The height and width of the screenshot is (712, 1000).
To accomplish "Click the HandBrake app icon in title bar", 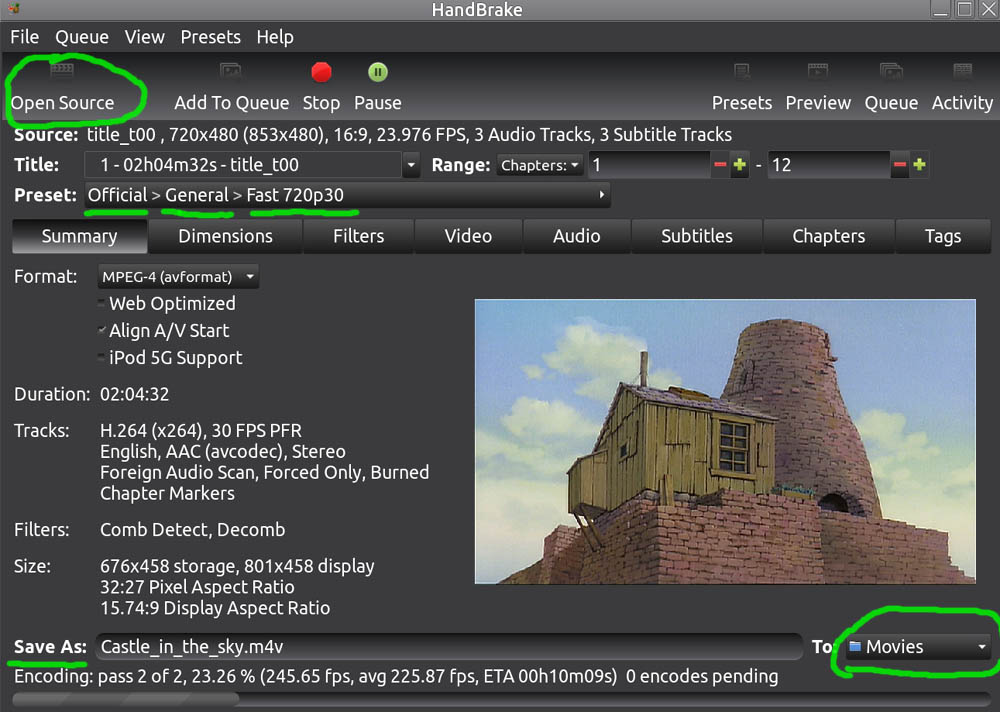I will coord(13,8).
